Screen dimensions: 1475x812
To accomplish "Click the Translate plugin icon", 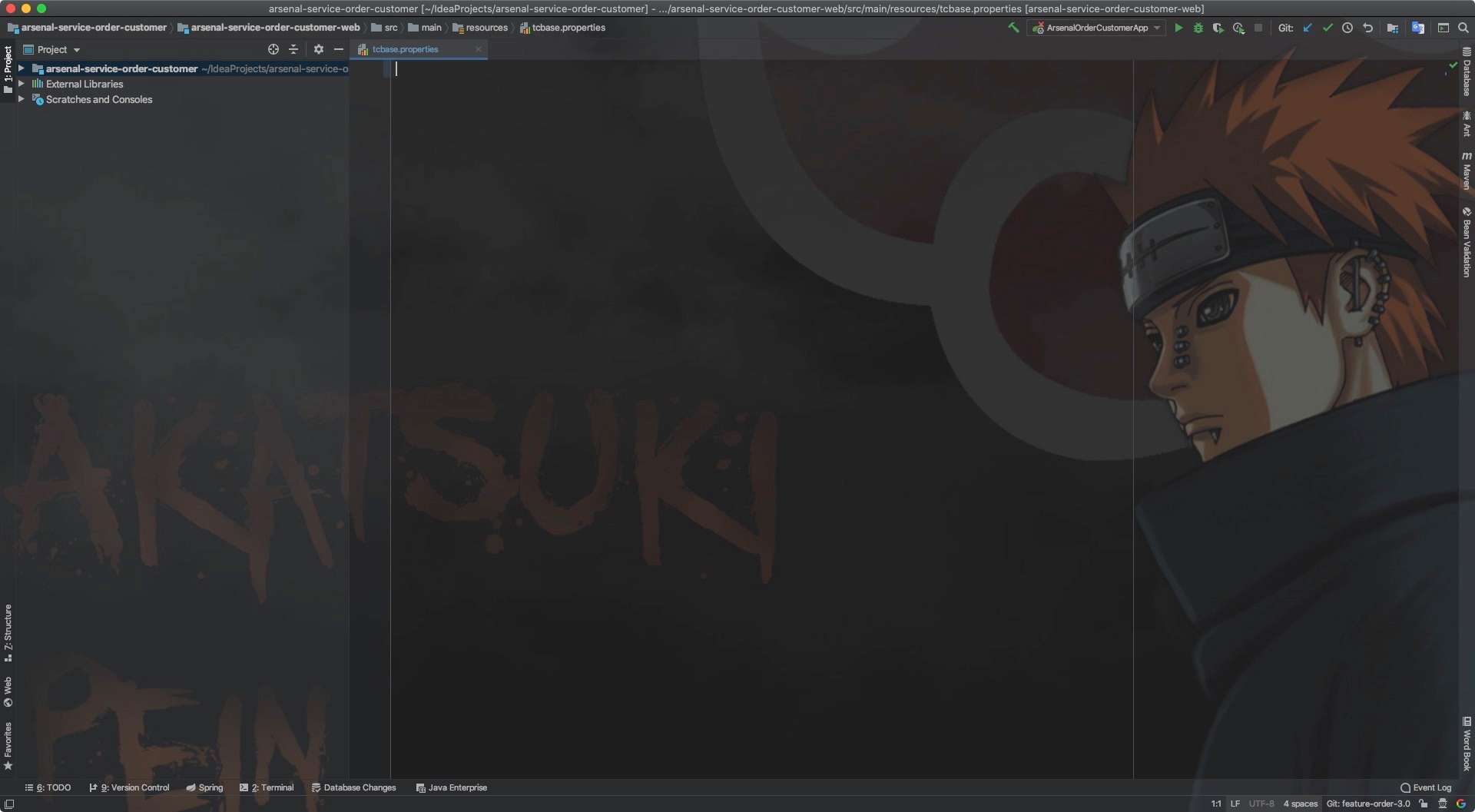I will 1418,28.
